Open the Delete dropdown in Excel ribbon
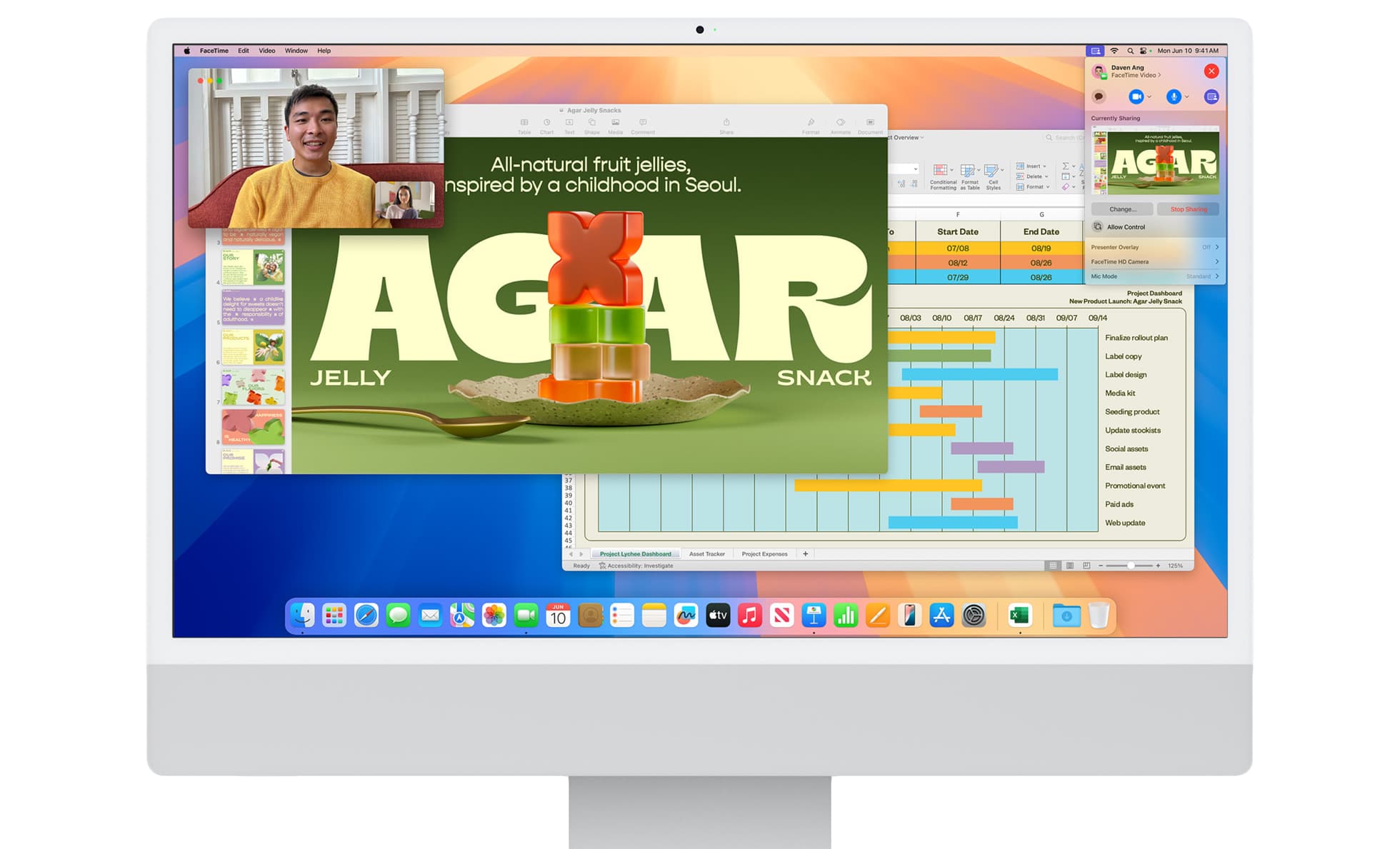The image size is (1400, 849). pyautogui.click(x=1032, y=176)
